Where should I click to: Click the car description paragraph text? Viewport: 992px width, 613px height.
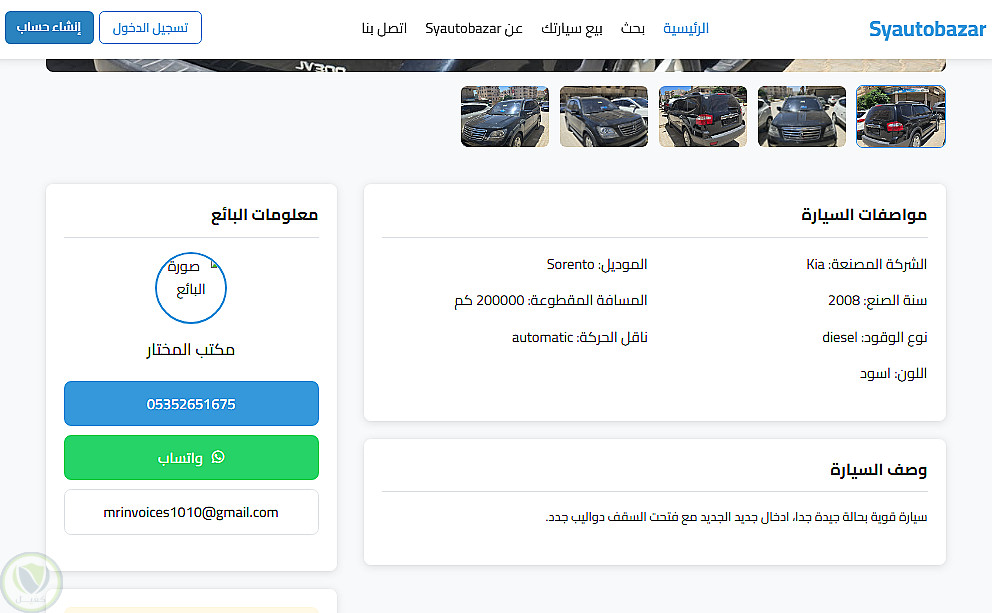coord(736,517)
